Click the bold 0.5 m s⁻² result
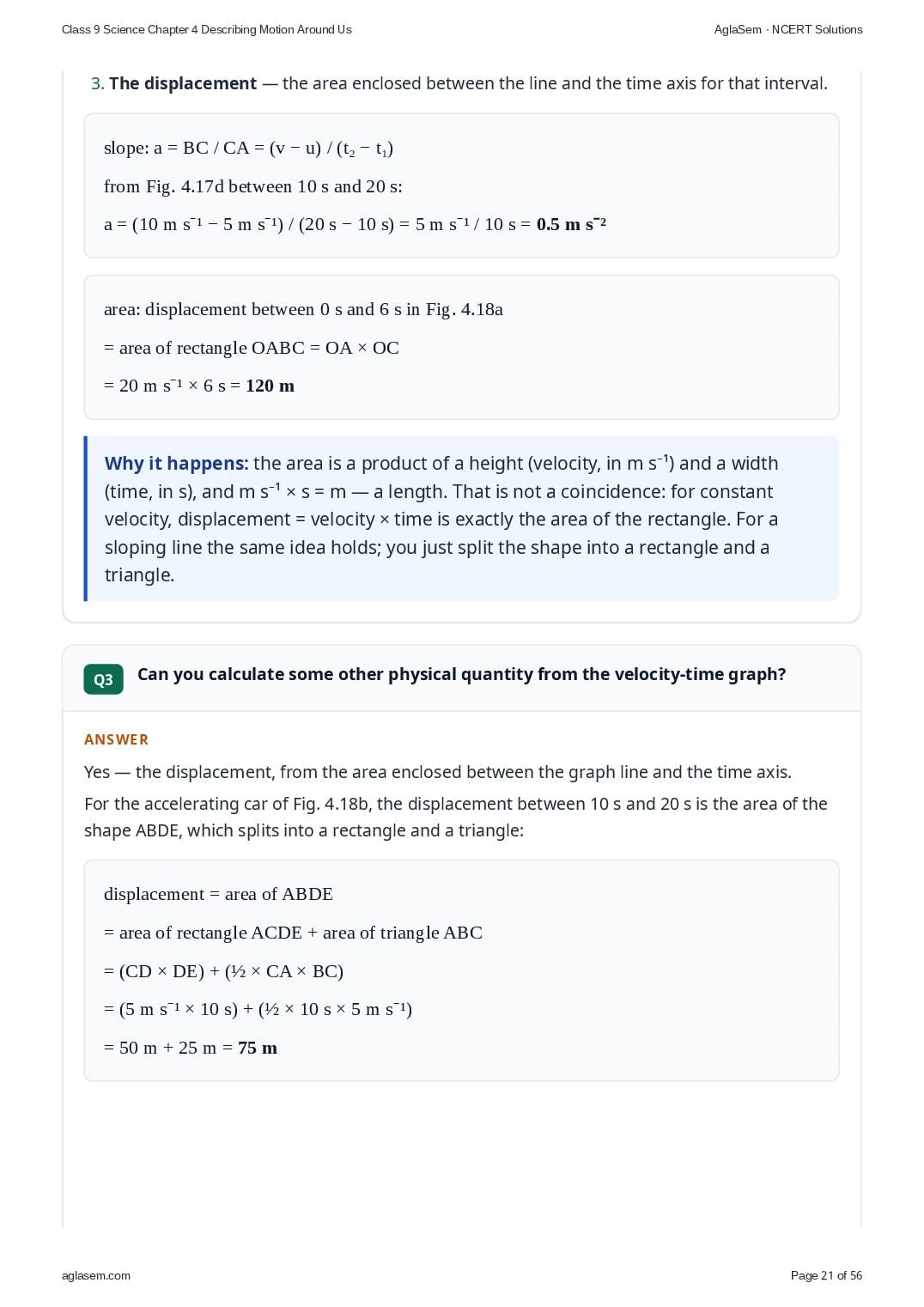Image resolution: width=924 pixels, height=1307 pixels. point(571,224)
